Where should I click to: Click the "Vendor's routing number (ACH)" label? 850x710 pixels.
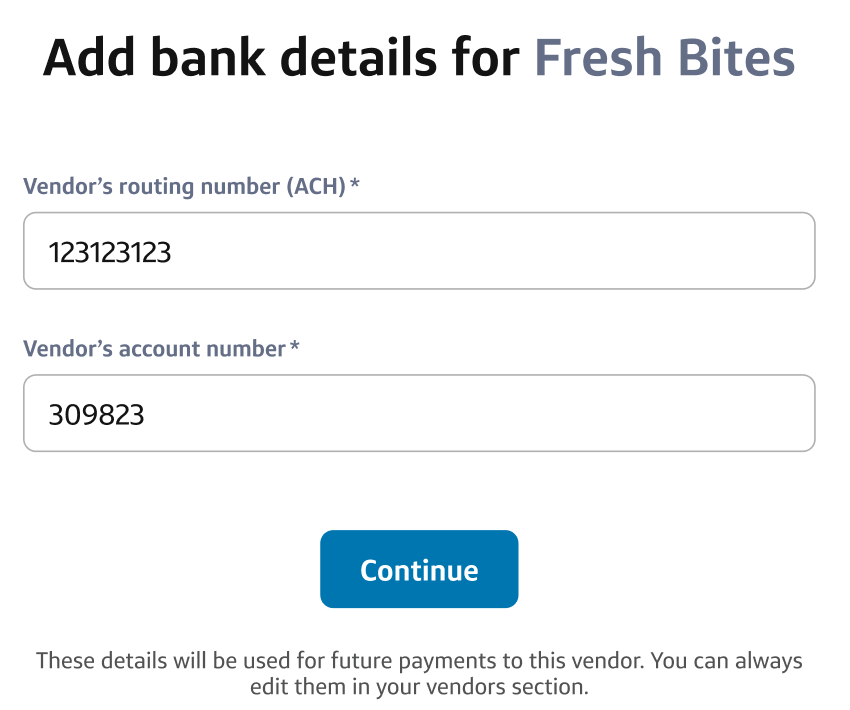click(183, 186)
